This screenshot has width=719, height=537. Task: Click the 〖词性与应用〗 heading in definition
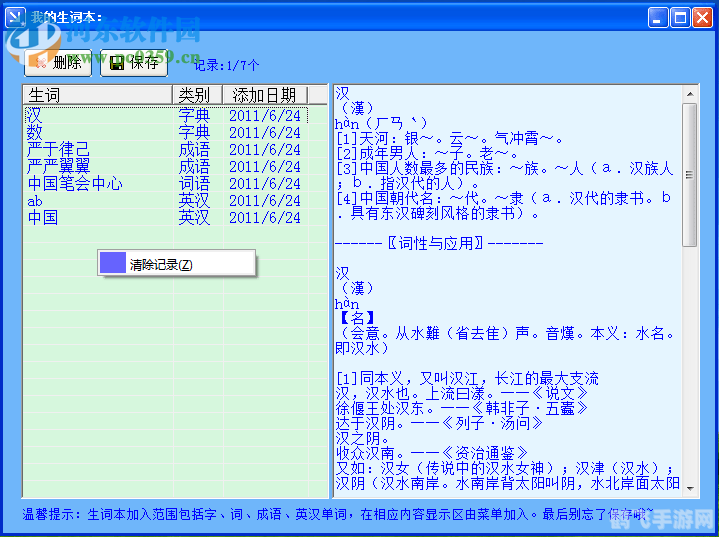tap(435, 243)
